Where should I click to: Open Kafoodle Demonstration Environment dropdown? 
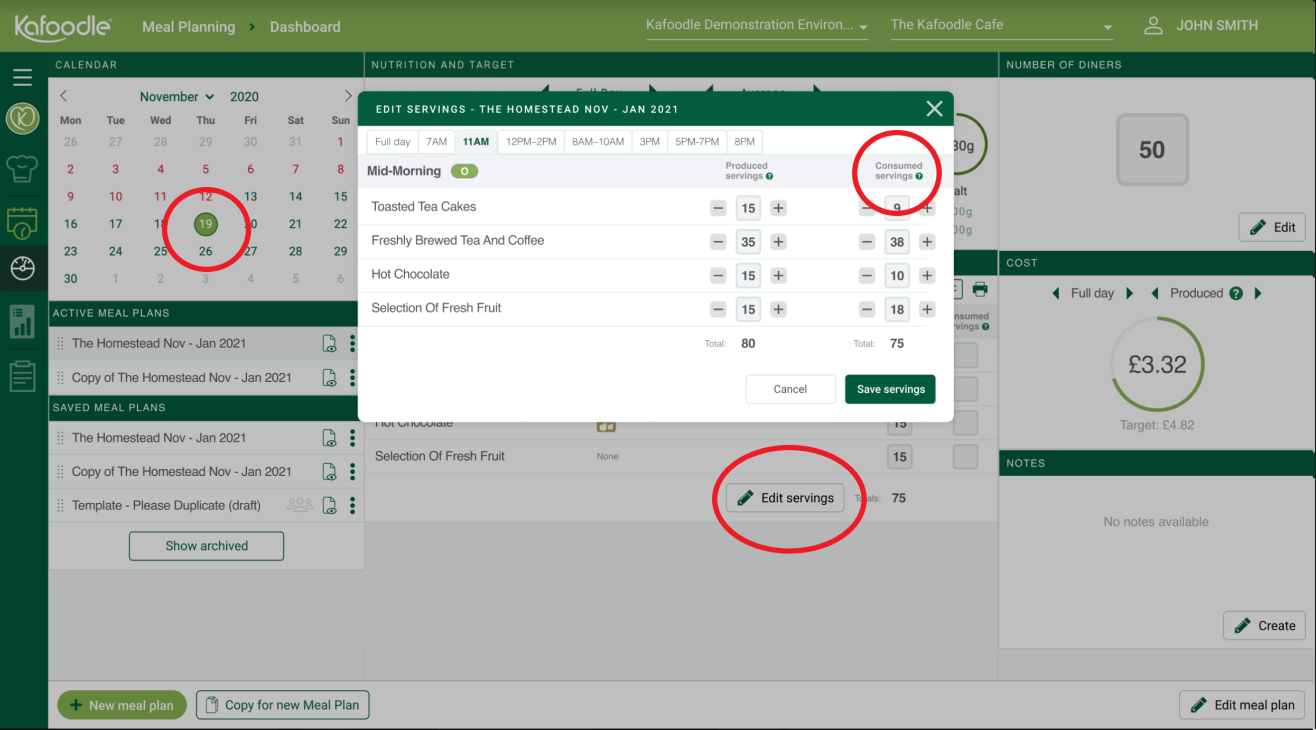coord(757,26)
